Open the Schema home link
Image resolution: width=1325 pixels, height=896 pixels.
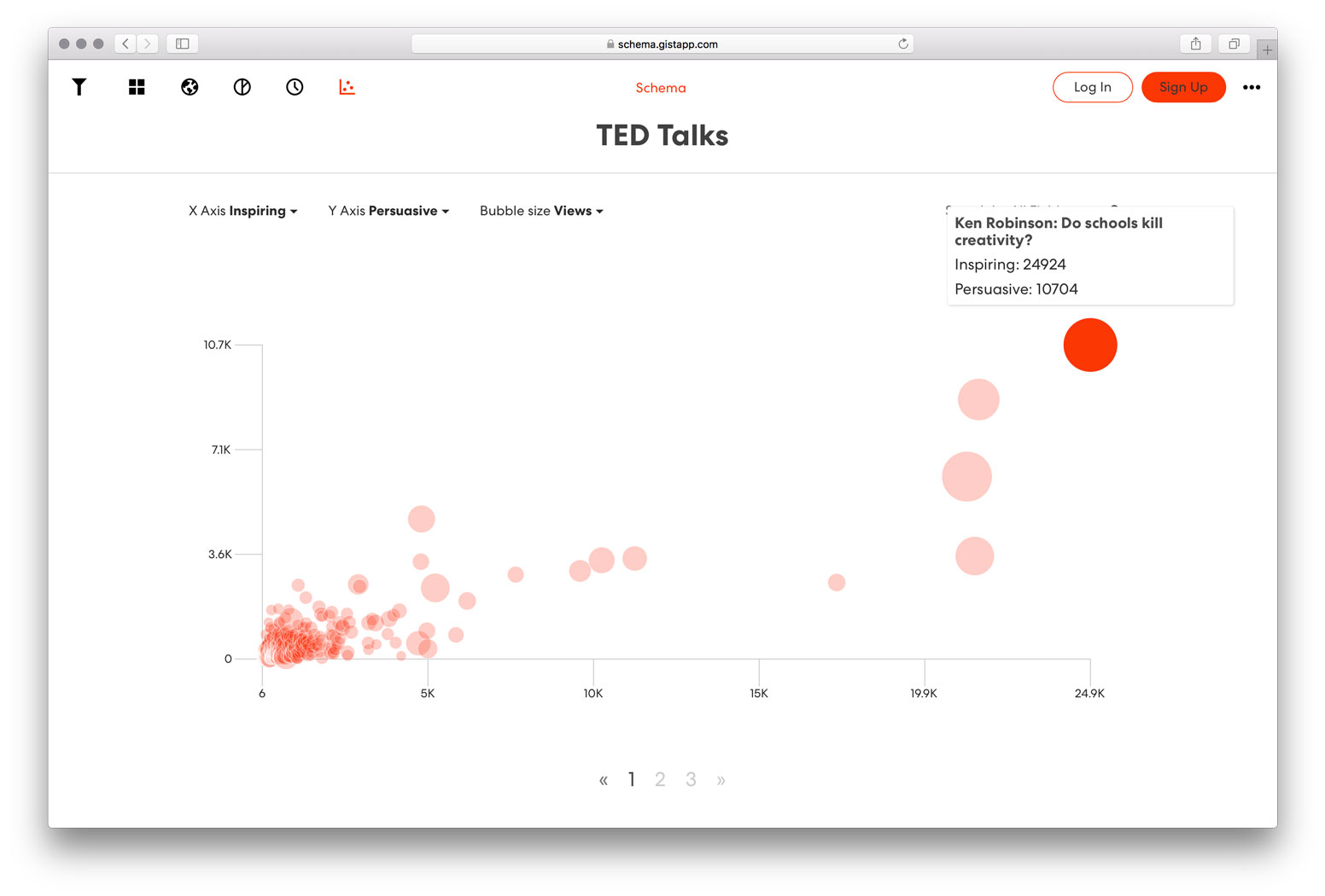tap(661, 88)
